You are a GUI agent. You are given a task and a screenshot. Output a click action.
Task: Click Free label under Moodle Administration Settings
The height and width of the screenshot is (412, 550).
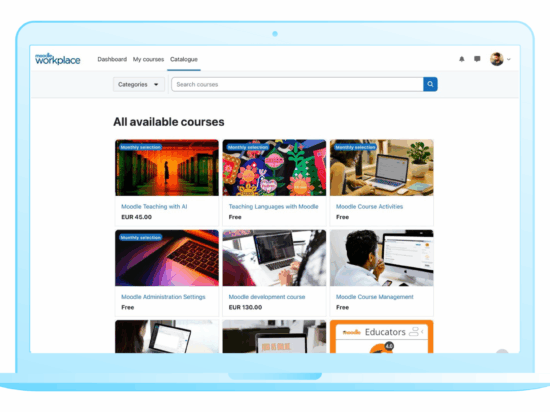click(x=128, y=307)
